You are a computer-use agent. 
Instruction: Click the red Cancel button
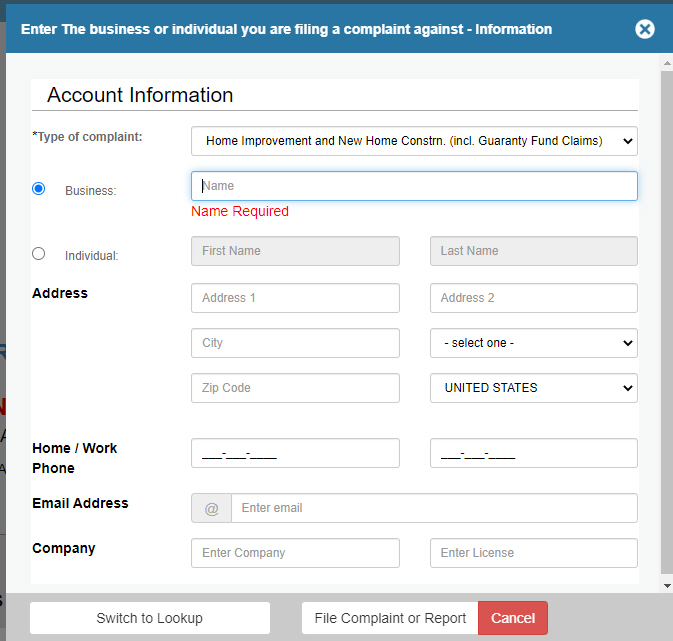pyautogui.click(x=512, y=618)
